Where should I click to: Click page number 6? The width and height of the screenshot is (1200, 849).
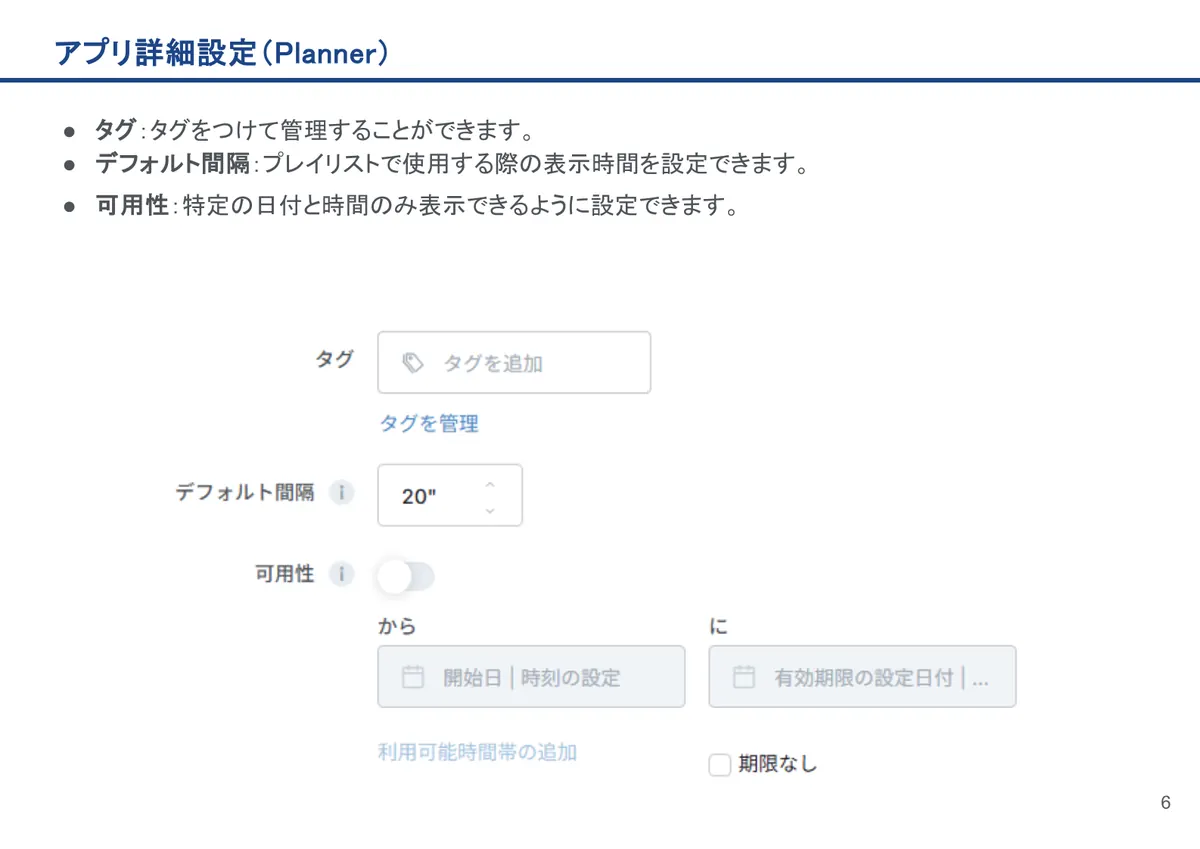(1166, 803)
